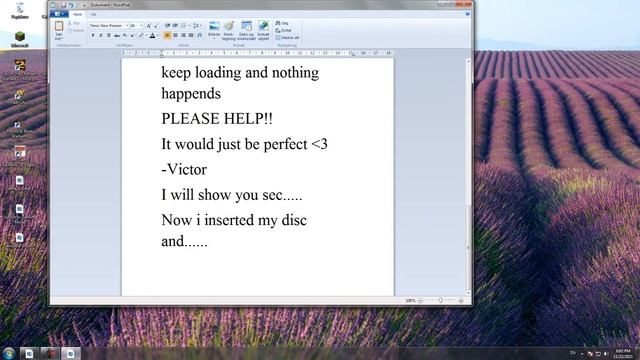Viewport: 640px width, 360px height.
Task: Select align text right
Action: point(183,36)
